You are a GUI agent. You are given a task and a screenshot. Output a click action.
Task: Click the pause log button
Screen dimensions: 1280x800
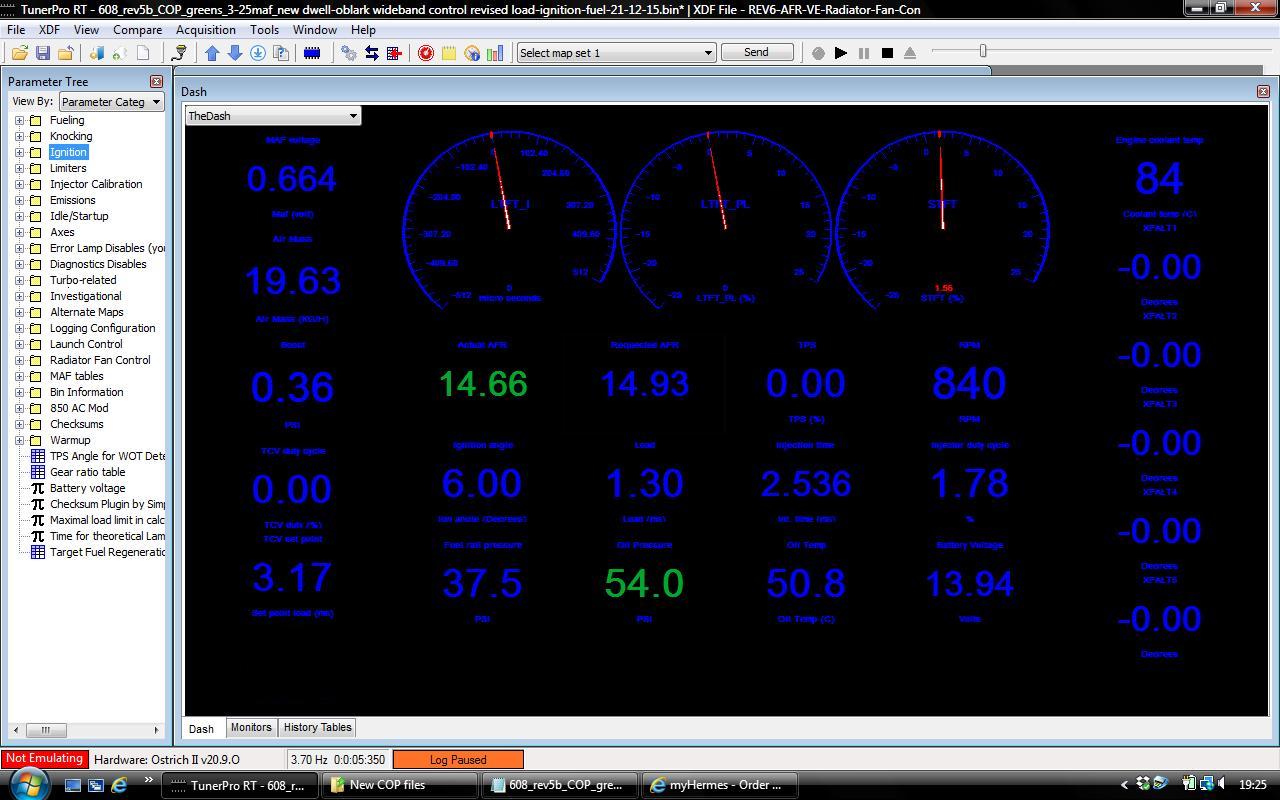(864, 53)
